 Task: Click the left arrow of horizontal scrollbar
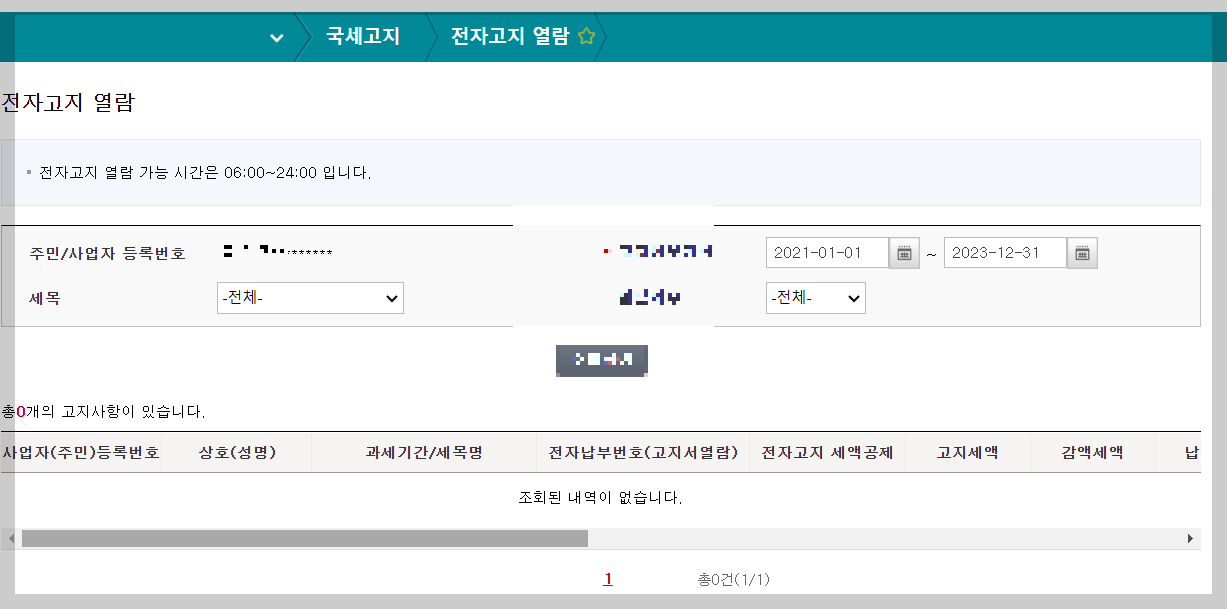point(9,538)
